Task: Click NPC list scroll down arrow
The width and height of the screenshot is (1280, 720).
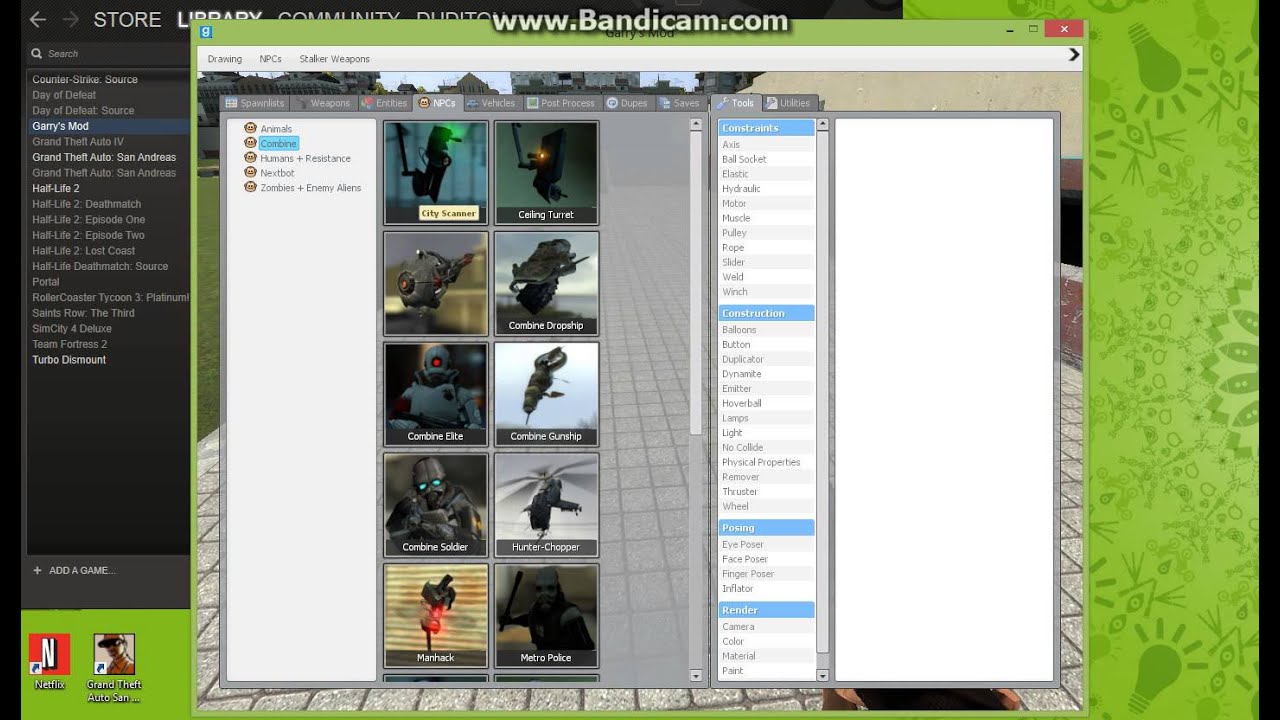Action: pyautogui.click(x=696, y=676)
